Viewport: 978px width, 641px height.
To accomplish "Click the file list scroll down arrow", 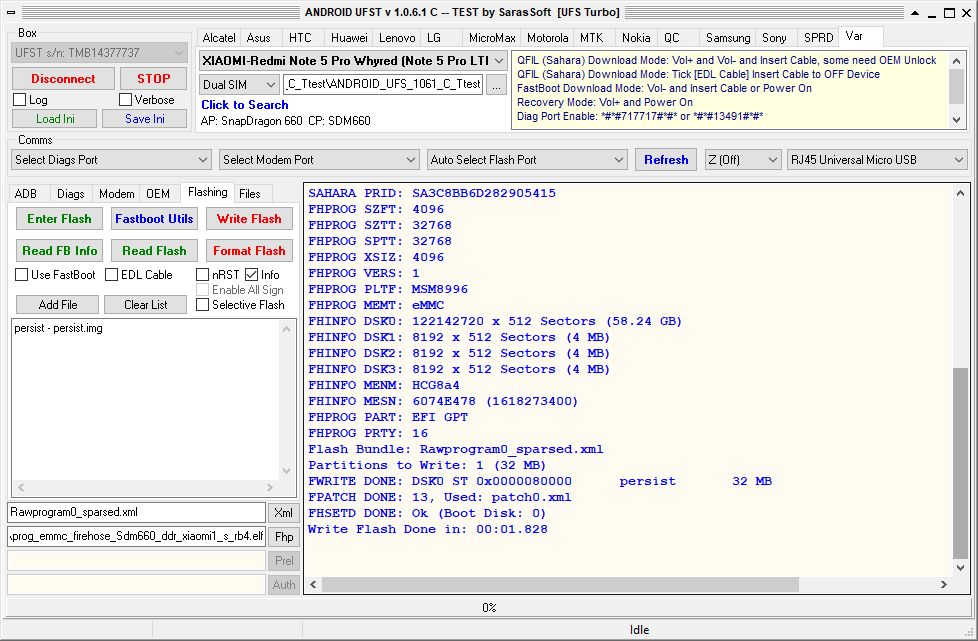I will click(x=286, y=471).
